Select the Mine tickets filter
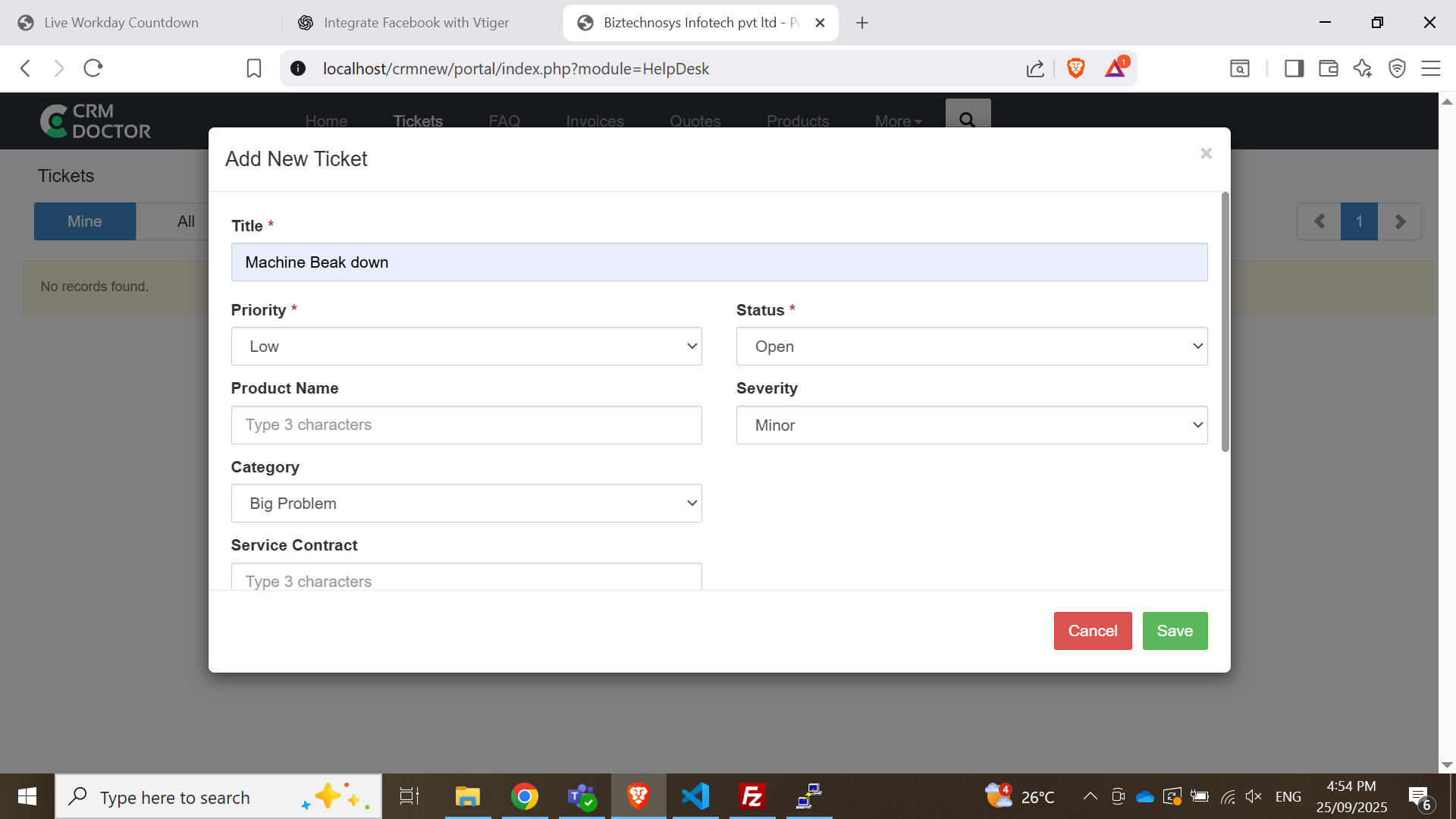1456x819 pixels. [x=84, y=221]
